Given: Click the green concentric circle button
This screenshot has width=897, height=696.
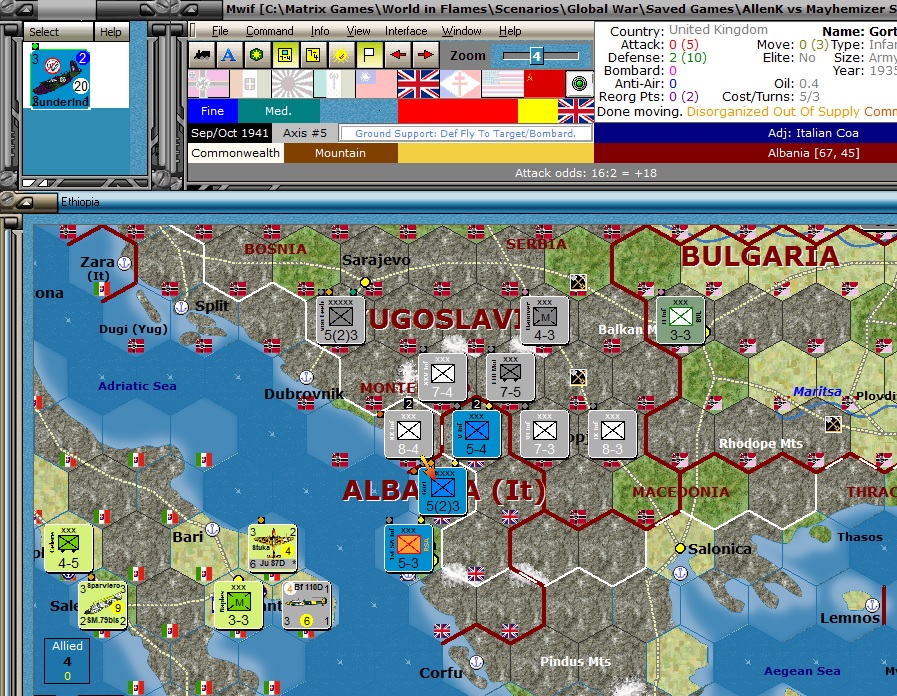Looking at the screenshot, I should point(580,84).
